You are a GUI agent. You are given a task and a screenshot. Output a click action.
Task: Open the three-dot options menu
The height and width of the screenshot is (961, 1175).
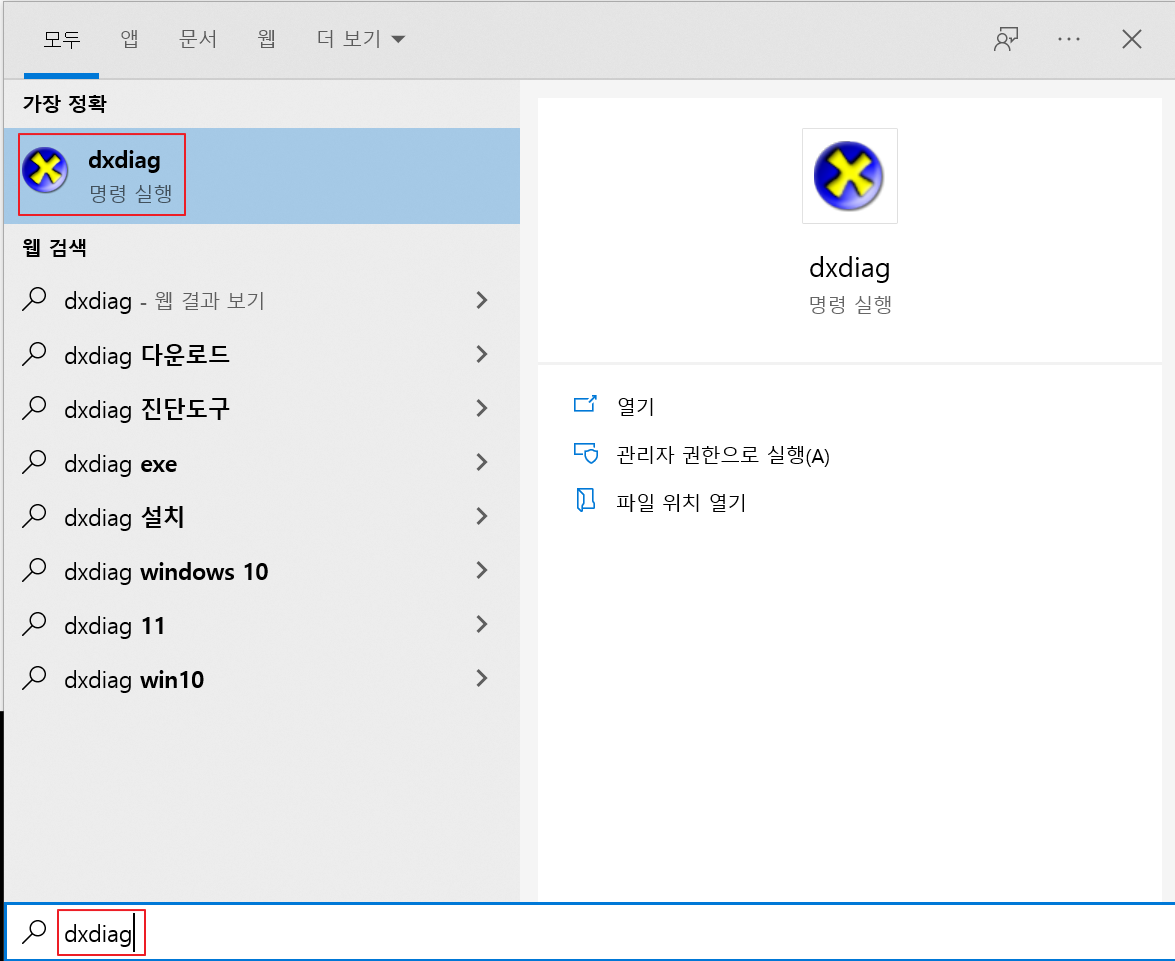pos(1069,39)
